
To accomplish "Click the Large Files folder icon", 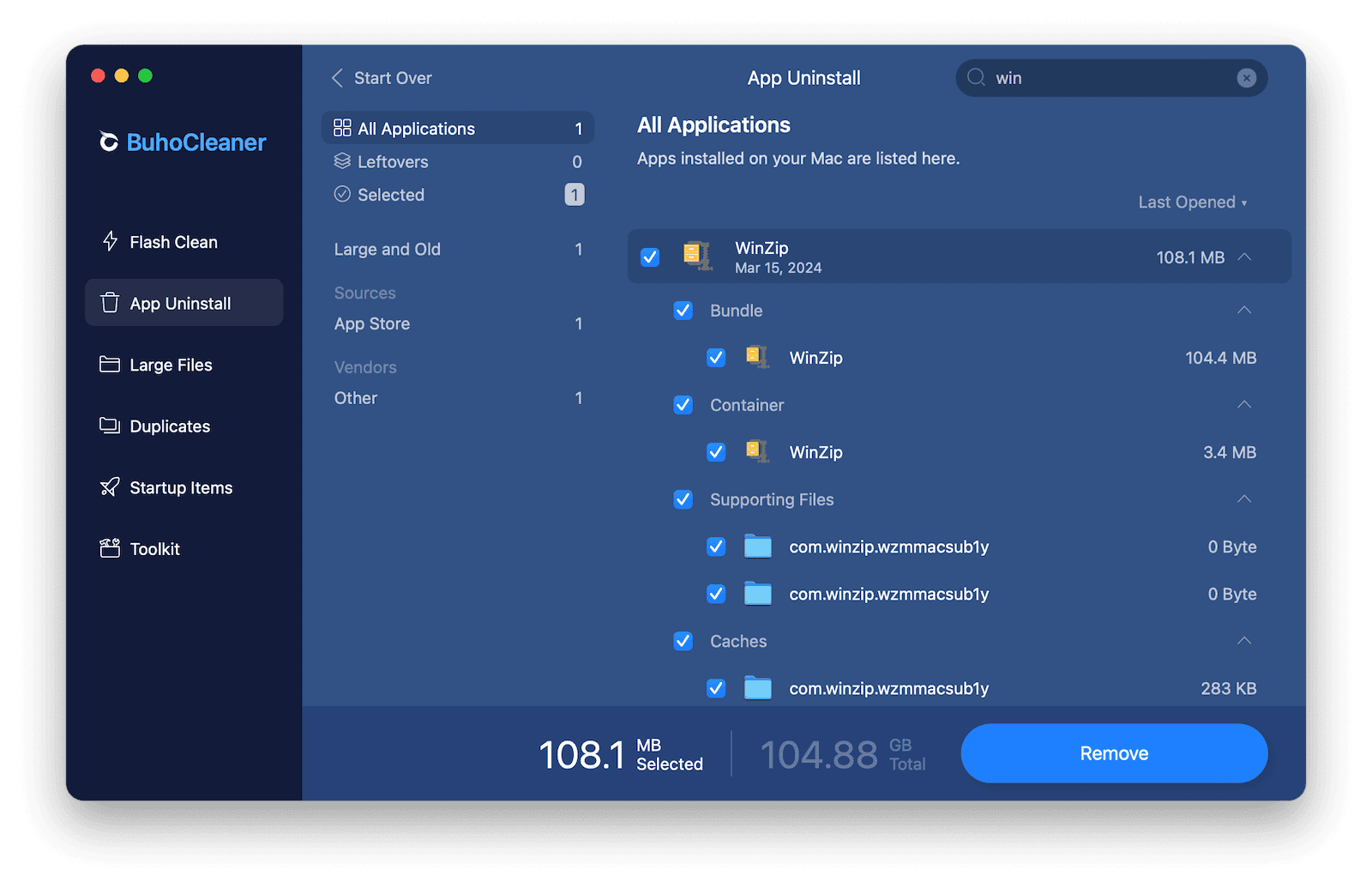I will [110, 364].
